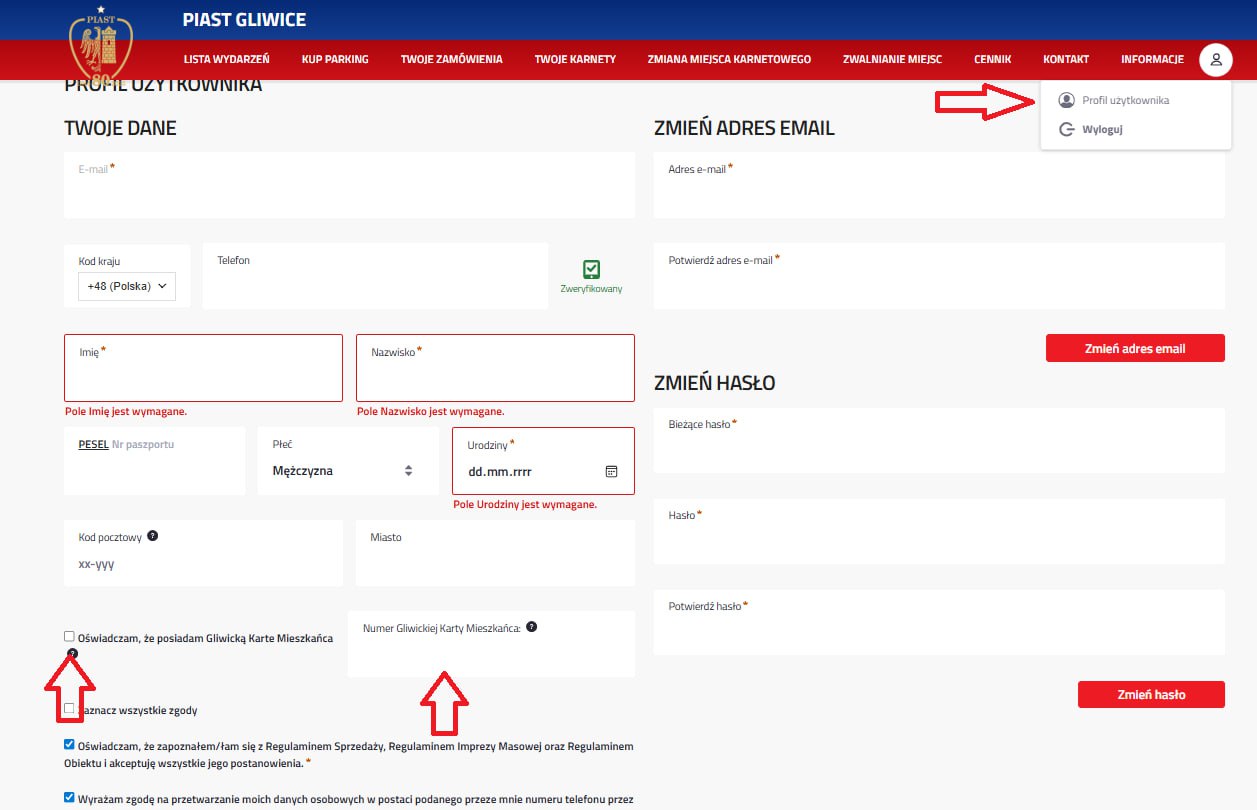Click the green Zweryfikowany verified icon
This screenshot has height=810, width=1257.
coord(591,269)
